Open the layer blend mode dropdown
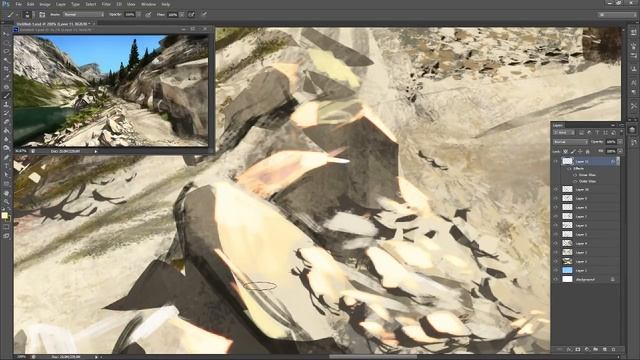Screen dimensions: 640x360 pos(570,142)
